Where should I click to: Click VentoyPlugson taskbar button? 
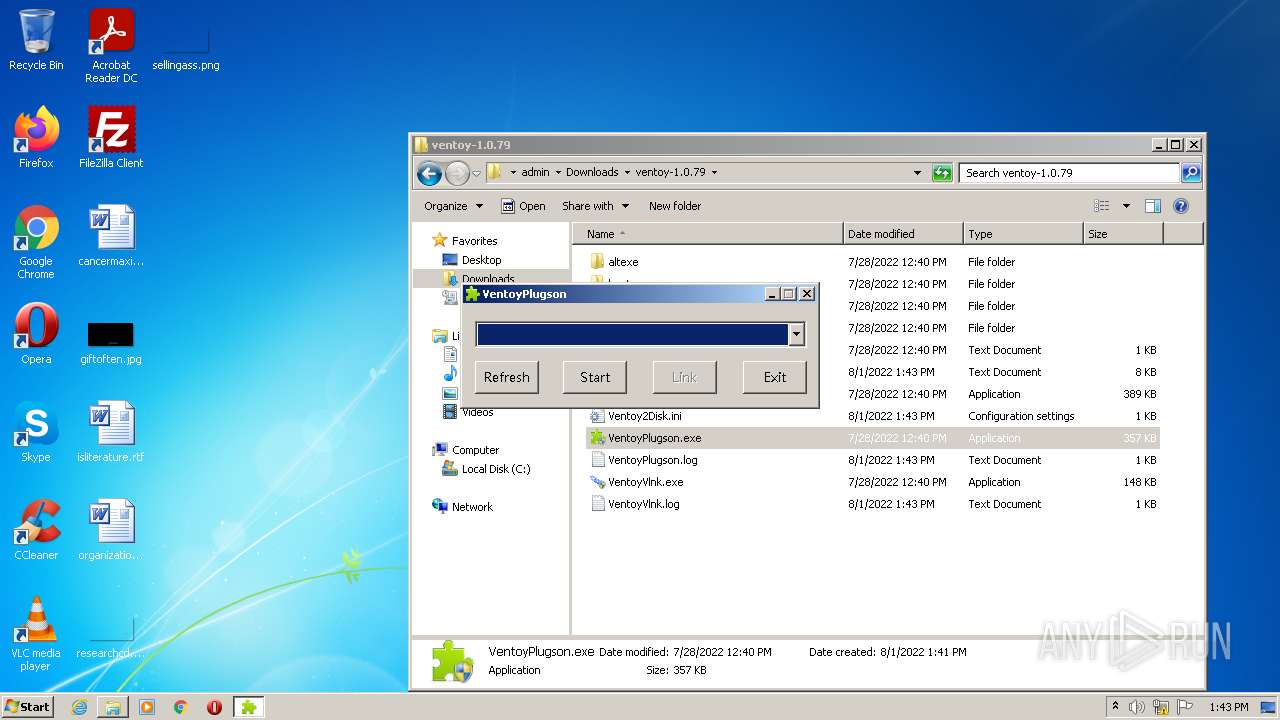click(x=248, y=707)
